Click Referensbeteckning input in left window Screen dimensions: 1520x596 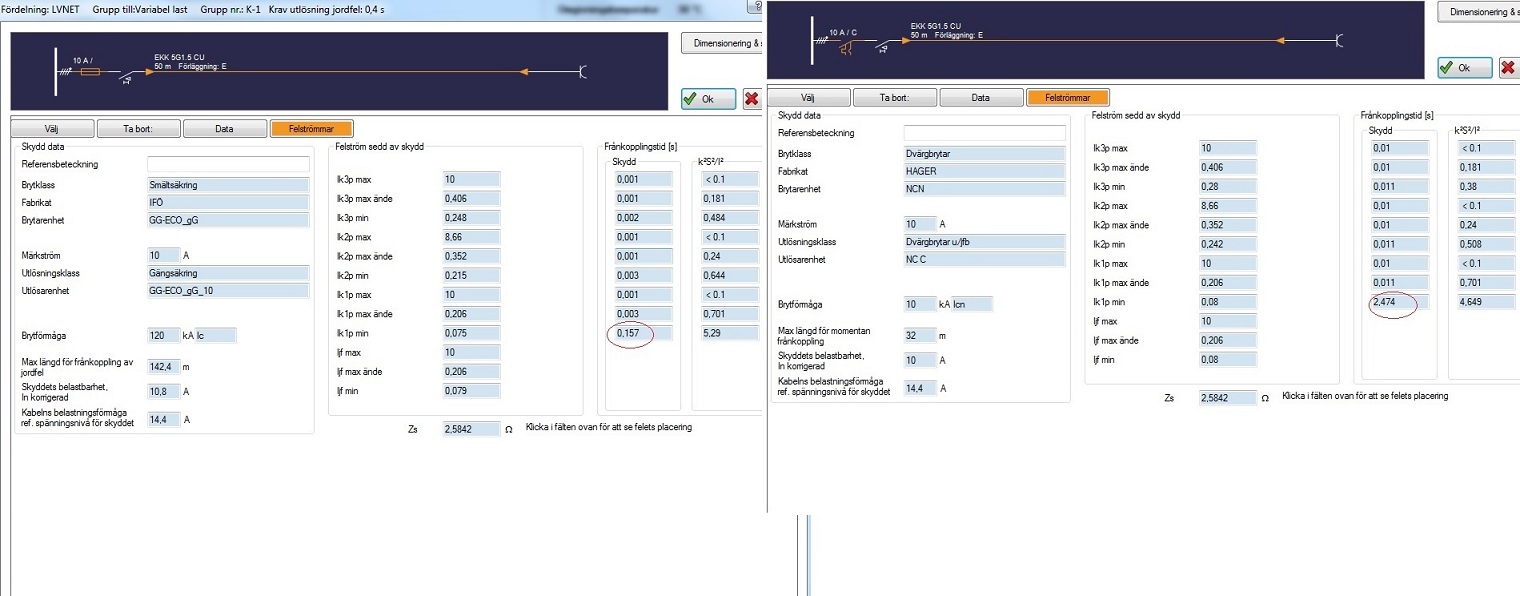[228, 163]
